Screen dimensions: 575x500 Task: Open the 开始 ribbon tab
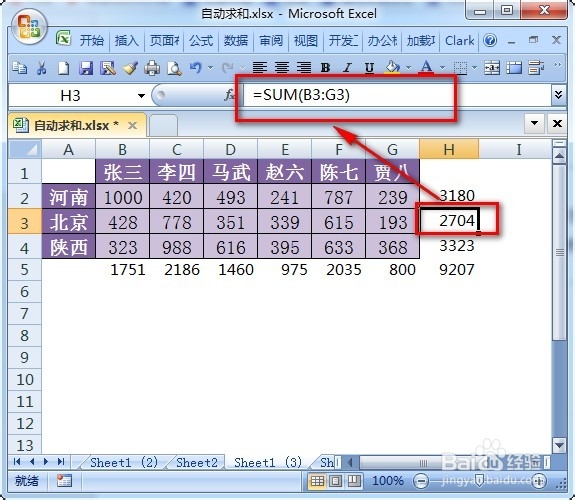coord(92,40)
